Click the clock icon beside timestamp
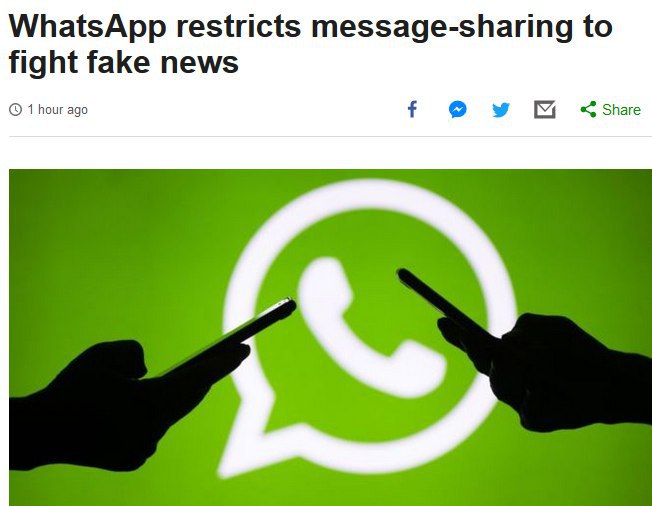The height and width of the screenshot is (506, 652). (x=15, y=110)
